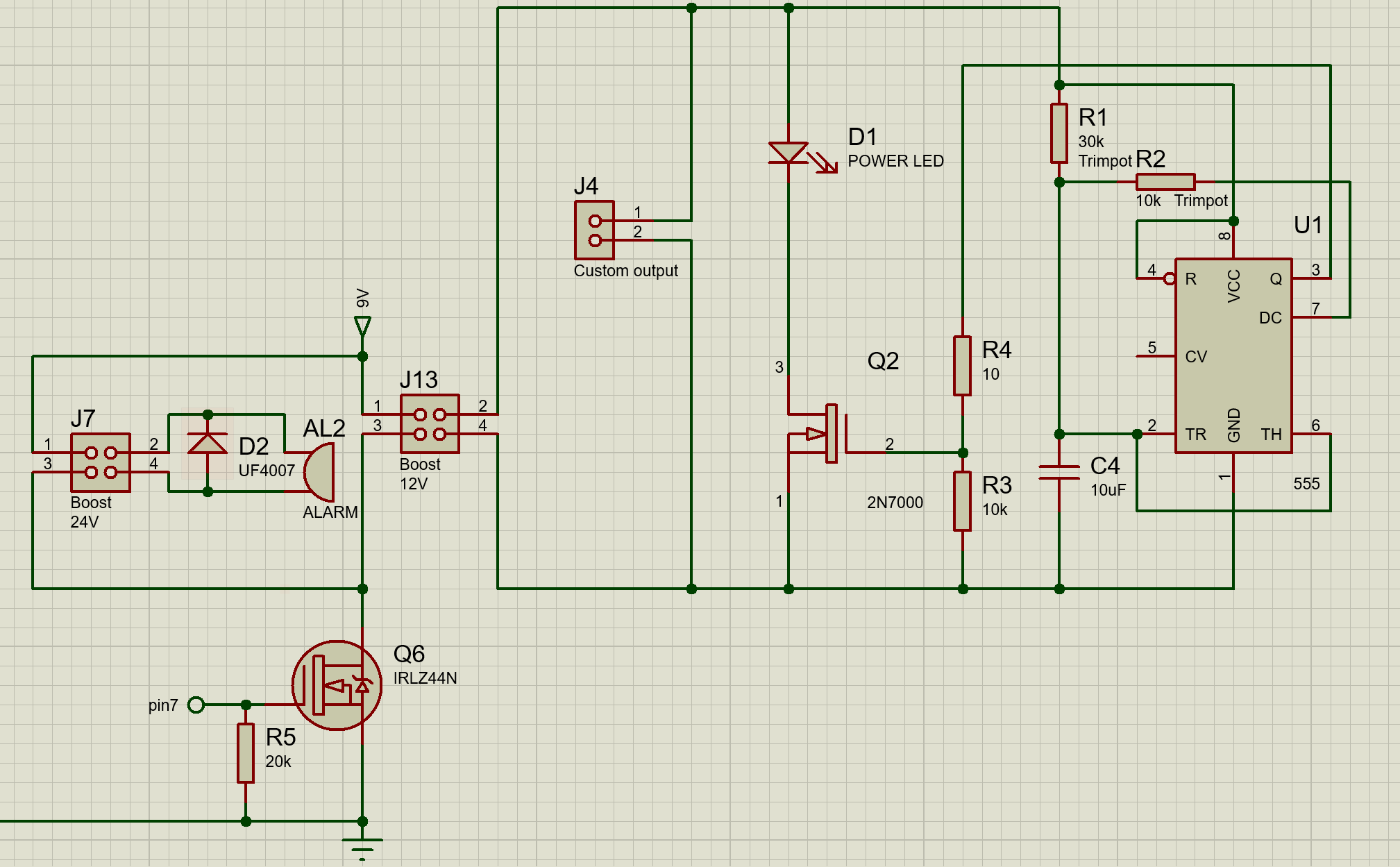Screen dimensions: 1400x867
Task: Click the 'D1' reference designator
Action: [863, 137]
